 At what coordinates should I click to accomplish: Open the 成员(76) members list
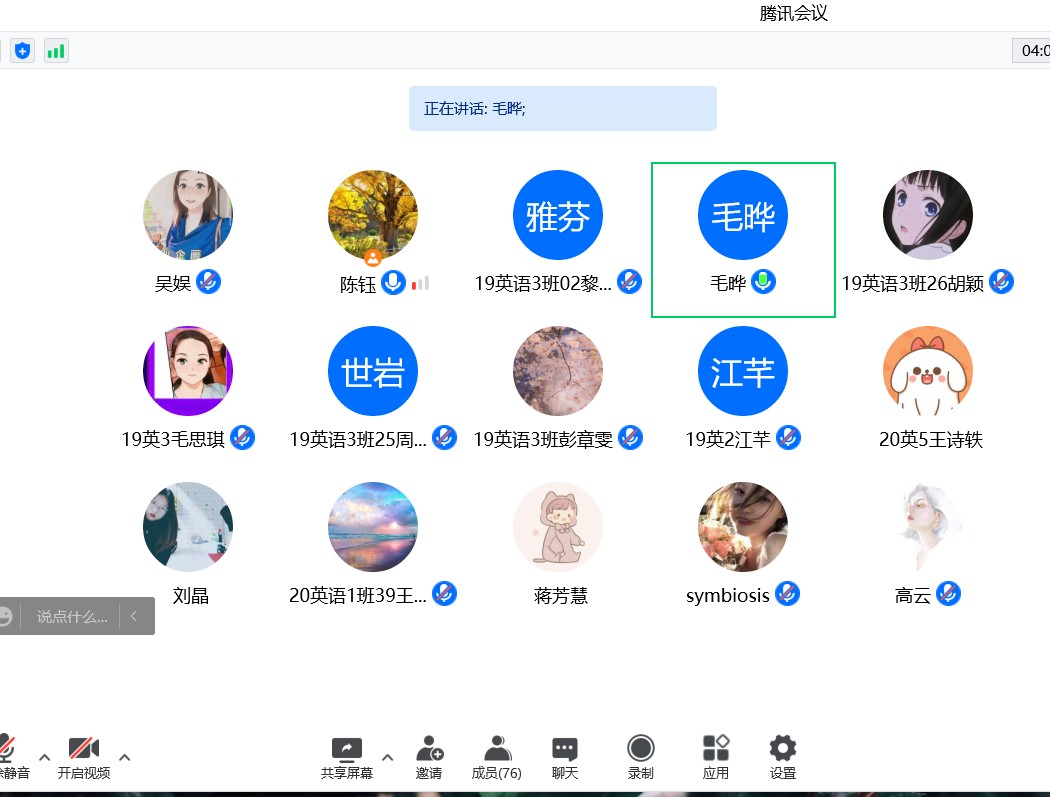pyautogui.click(x=497, y=749)
